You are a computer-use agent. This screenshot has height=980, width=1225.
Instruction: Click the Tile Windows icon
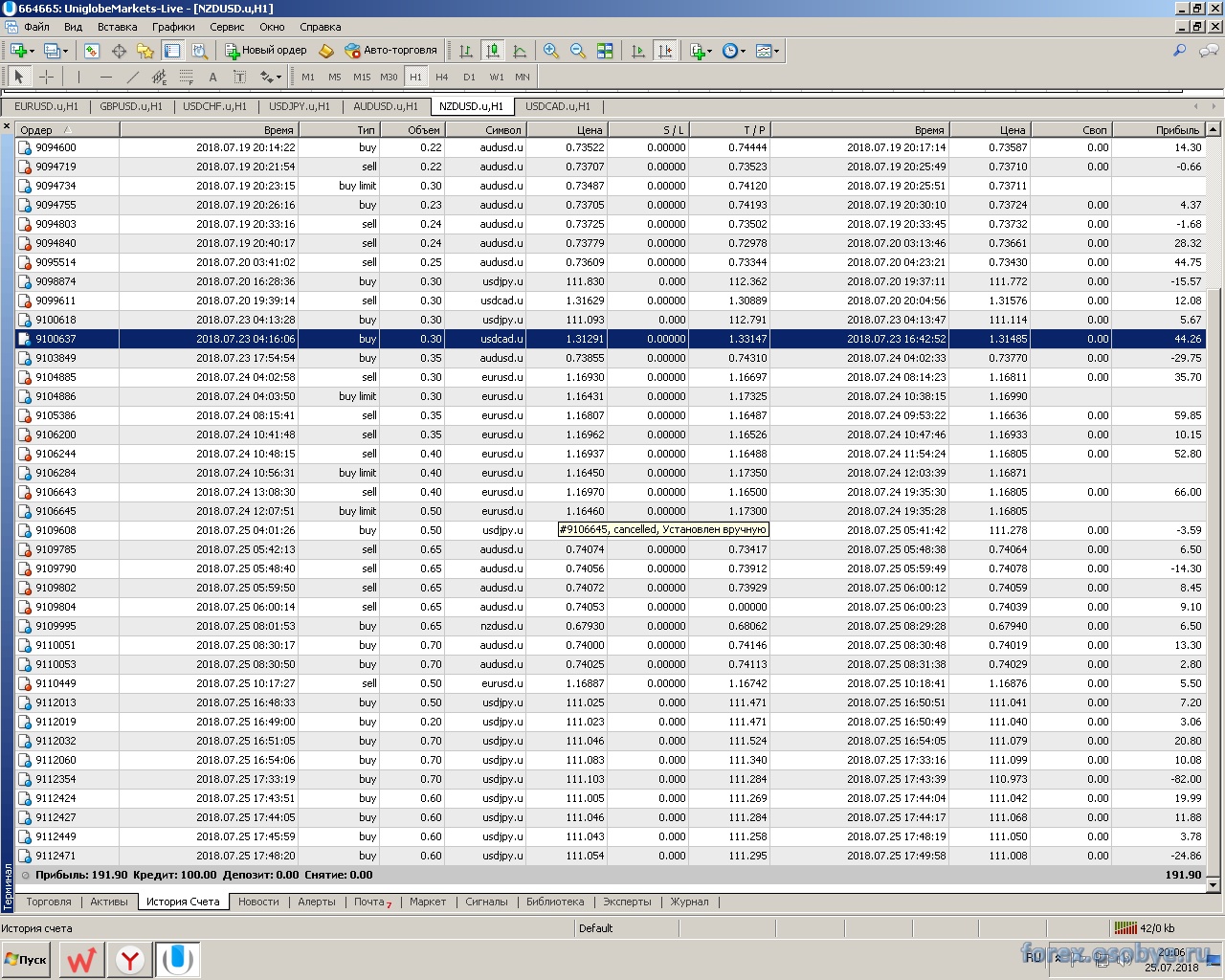click(x=605, y=51)
